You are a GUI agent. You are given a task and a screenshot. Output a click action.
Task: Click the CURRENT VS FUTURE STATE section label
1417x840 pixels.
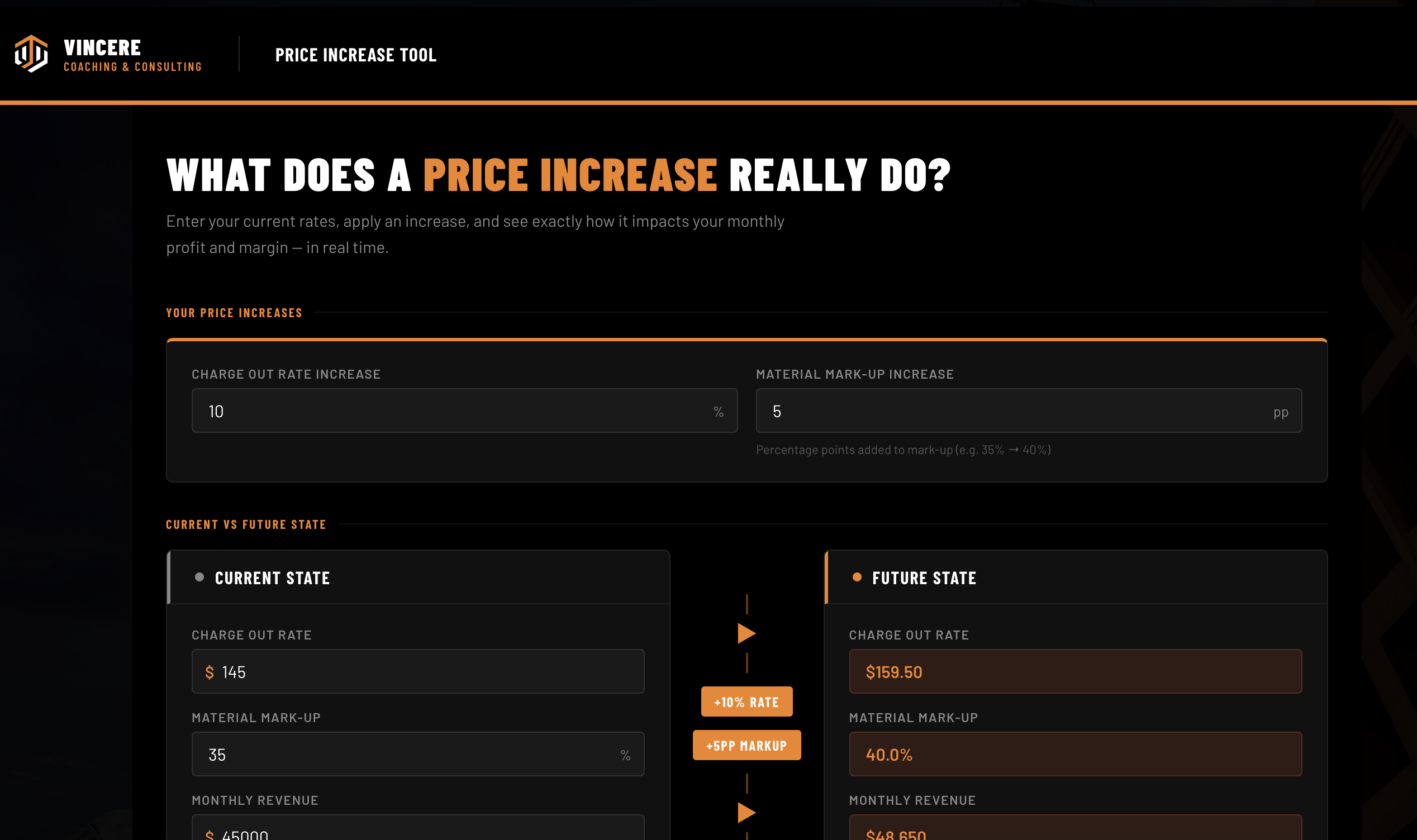click(246, 524)
